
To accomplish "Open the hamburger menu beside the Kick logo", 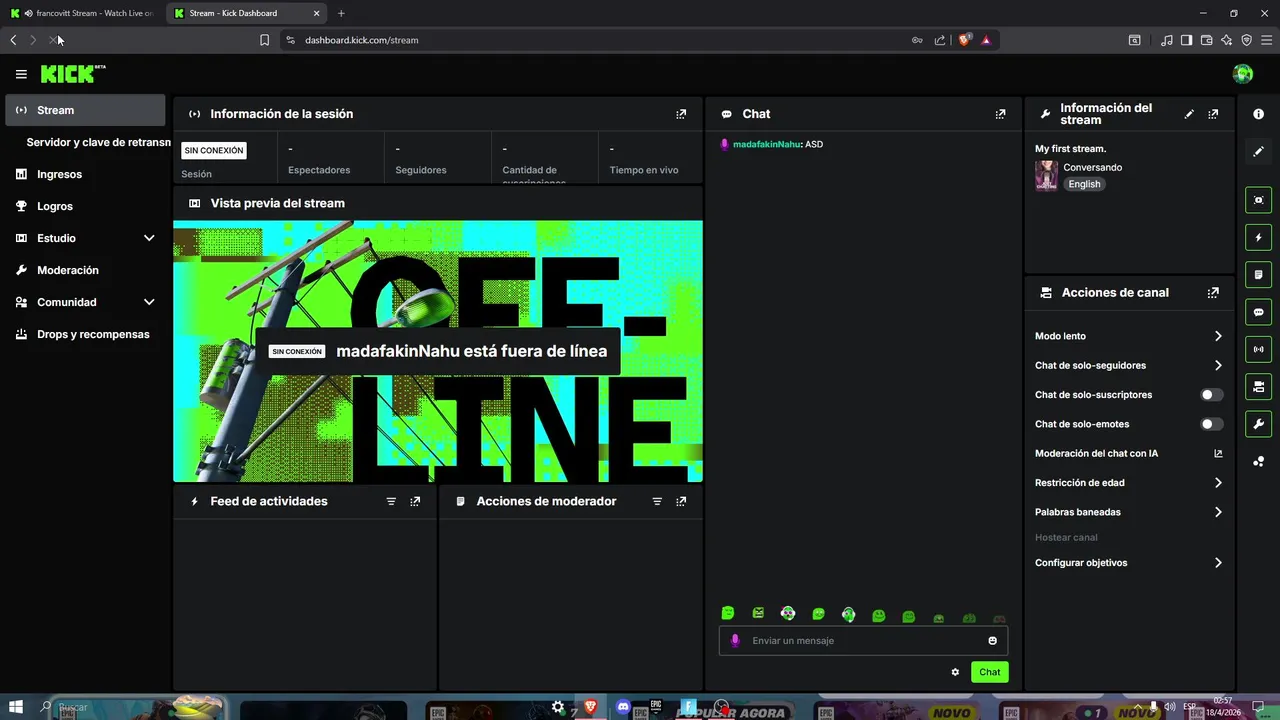I will point(21,74).
